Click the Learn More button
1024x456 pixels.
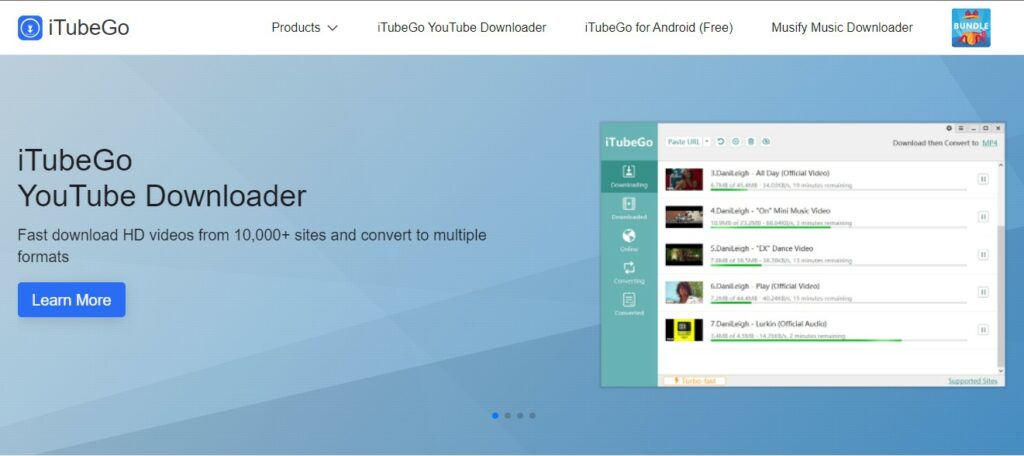coord(71,300)
